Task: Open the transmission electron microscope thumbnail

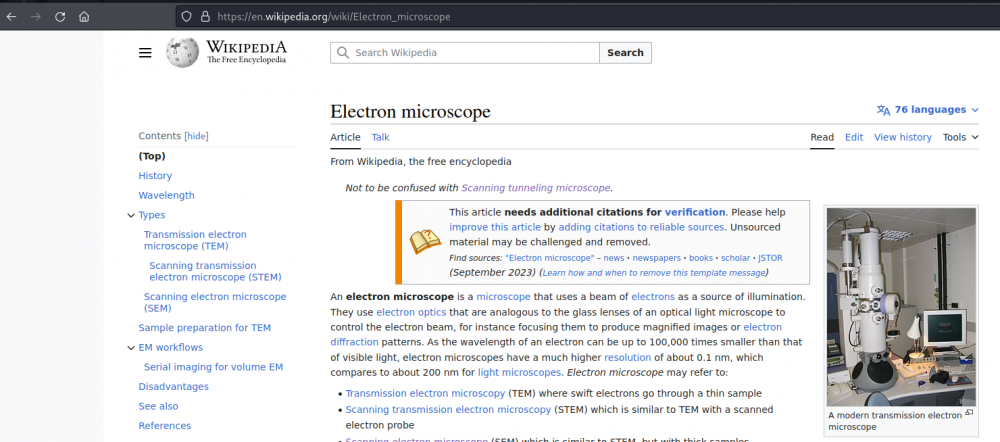Action: point(900,305)
